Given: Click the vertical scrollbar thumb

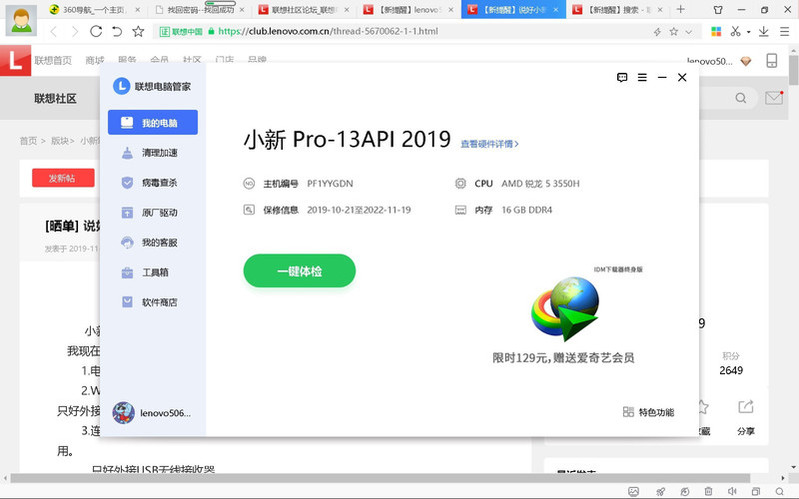Looking at the screenshot, I should tap(793, 70).
